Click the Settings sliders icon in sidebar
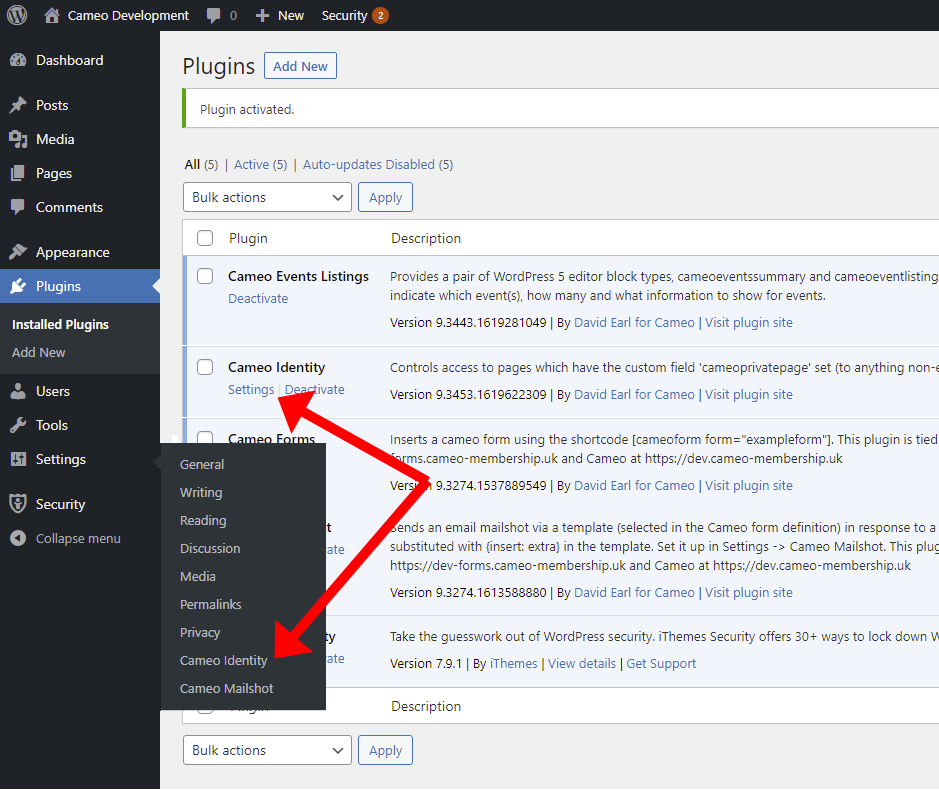 (x=18, y=459)
